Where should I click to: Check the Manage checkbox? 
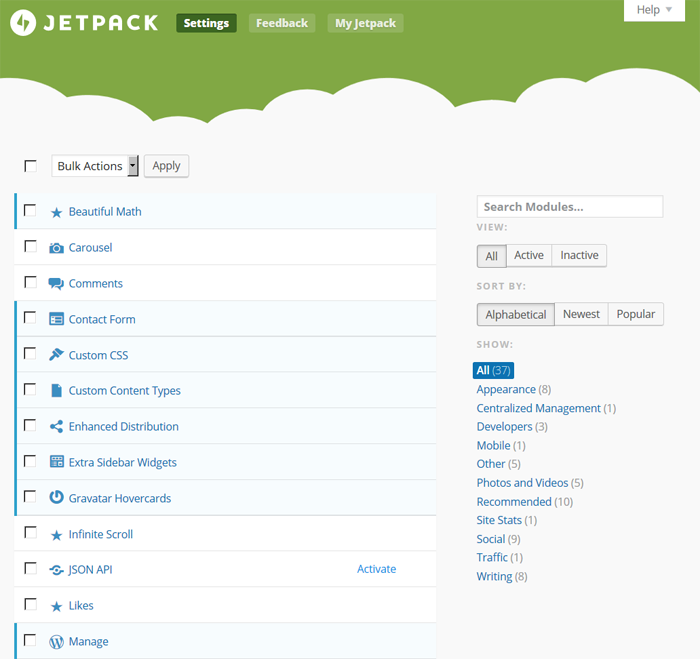pyautogui.click(x=30, y=640)
